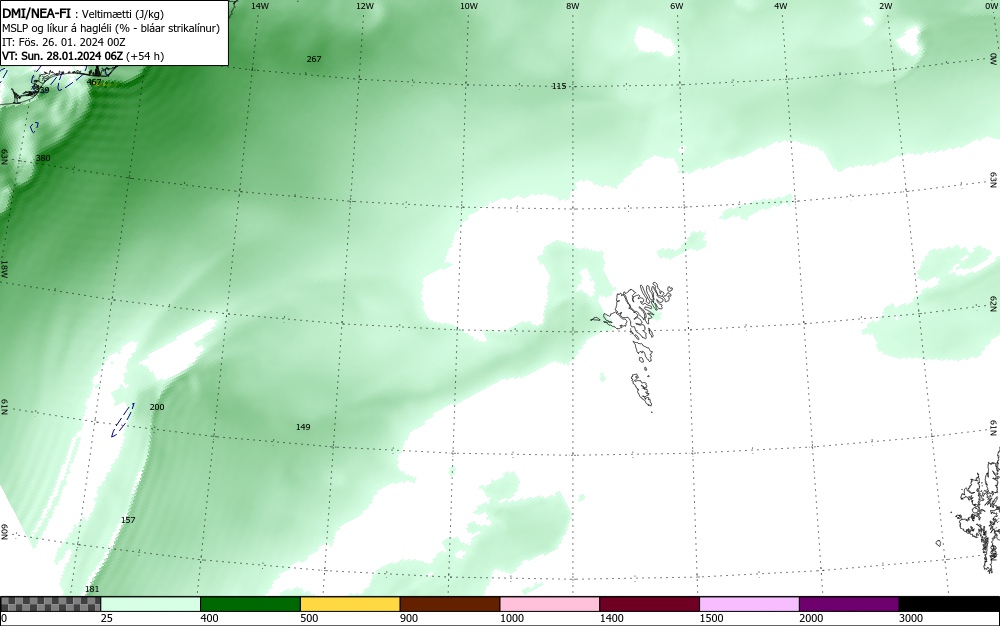
Task: Click the '8W' longitude label
Action: click(573, 6)
